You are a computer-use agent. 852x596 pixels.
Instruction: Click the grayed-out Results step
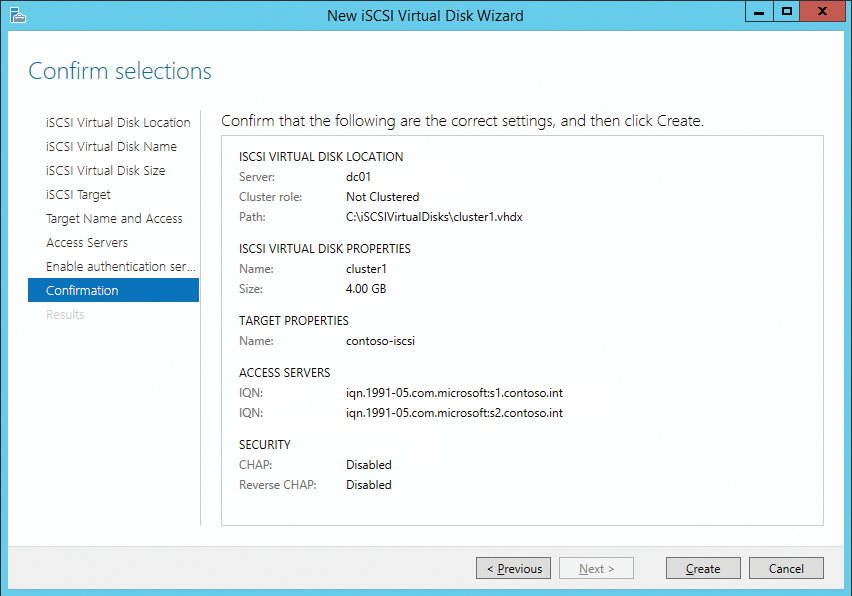(65, 314)
